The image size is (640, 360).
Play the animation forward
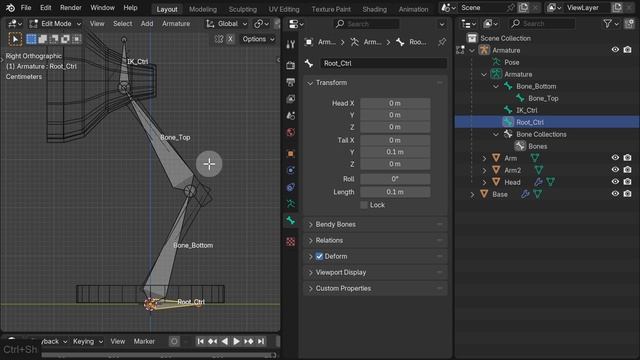click(236, 341)
